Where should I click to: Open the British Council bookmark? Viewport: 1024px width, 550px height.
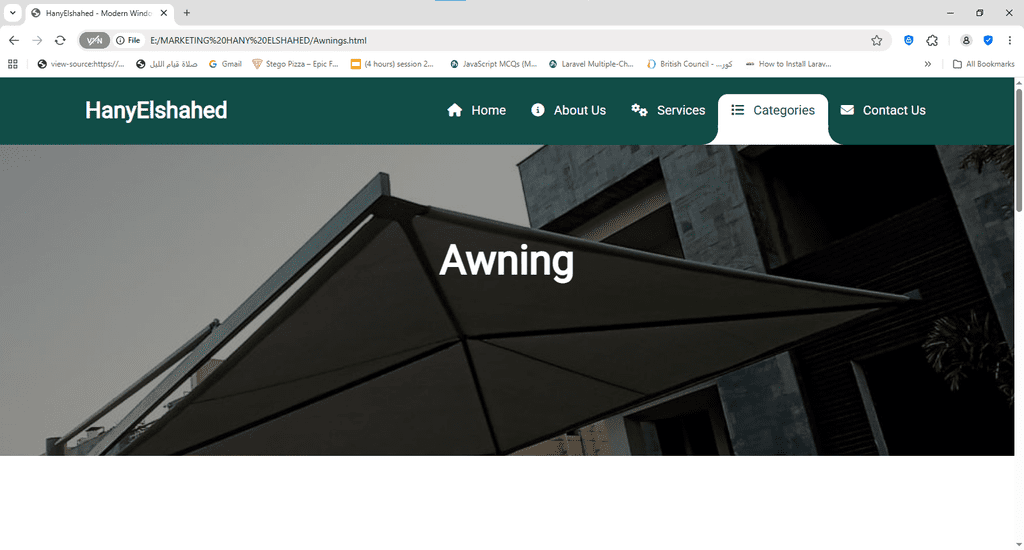(690, 64)
